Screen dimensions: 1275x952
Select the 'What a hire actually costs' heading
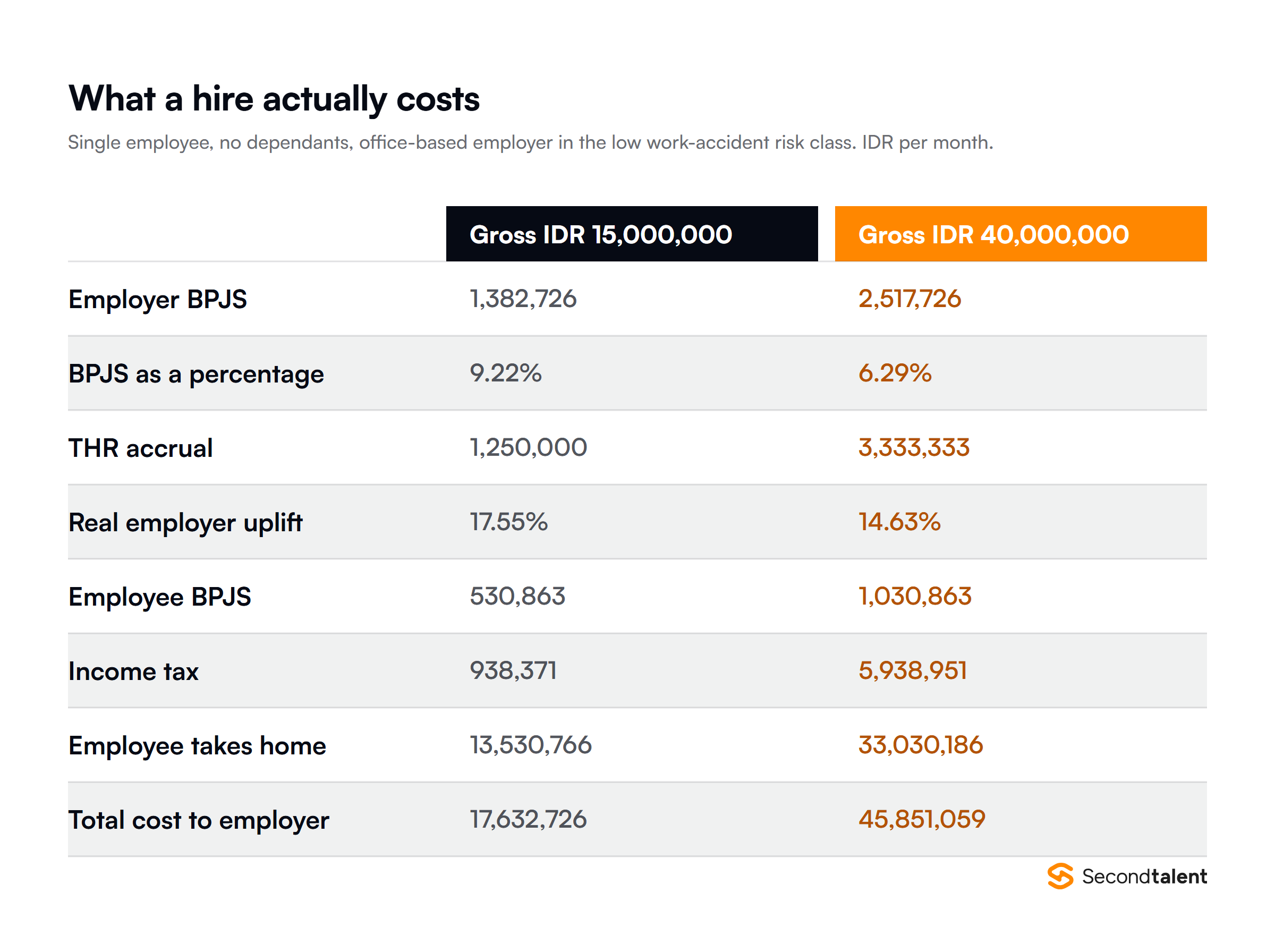pyautogui.click(x=274, y=99)
